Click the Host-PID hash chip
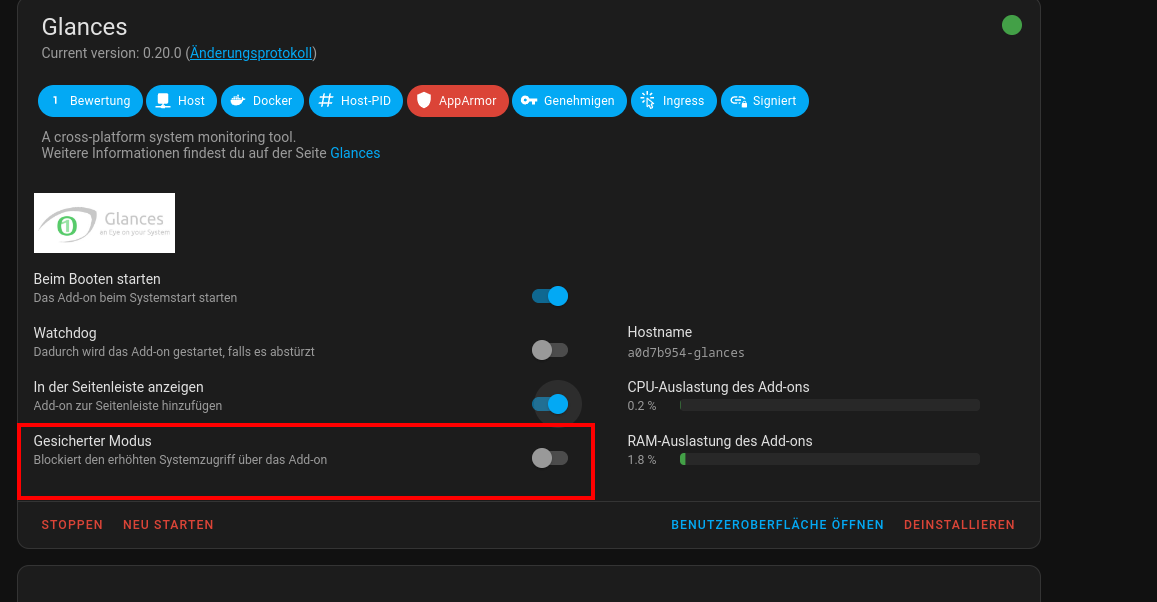The width and height of the screenshot is (1157, 602). [356, 101]
